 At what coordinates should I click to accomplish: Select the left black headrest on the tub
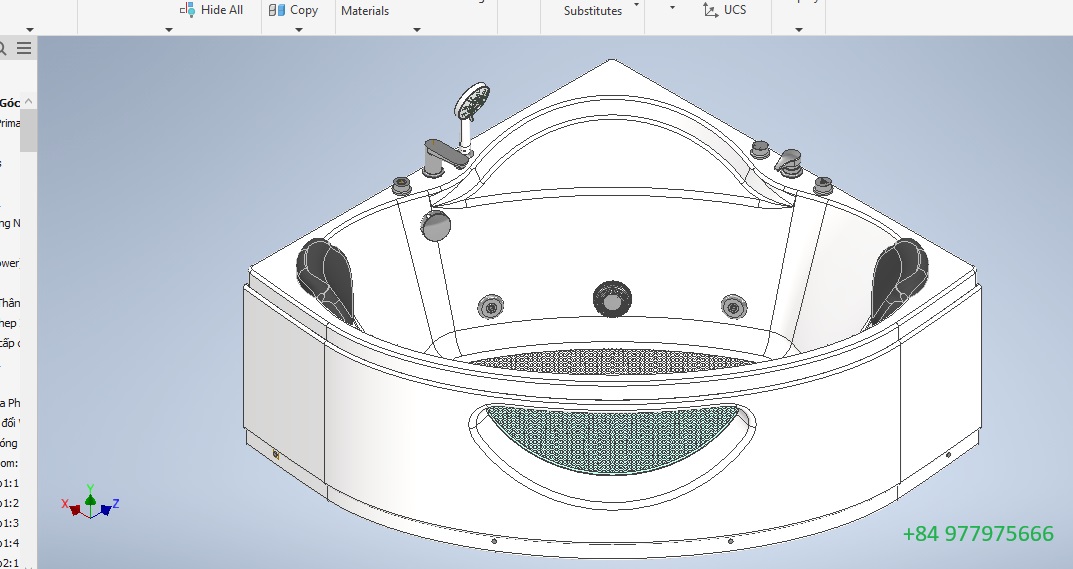[x=326, y=274]
